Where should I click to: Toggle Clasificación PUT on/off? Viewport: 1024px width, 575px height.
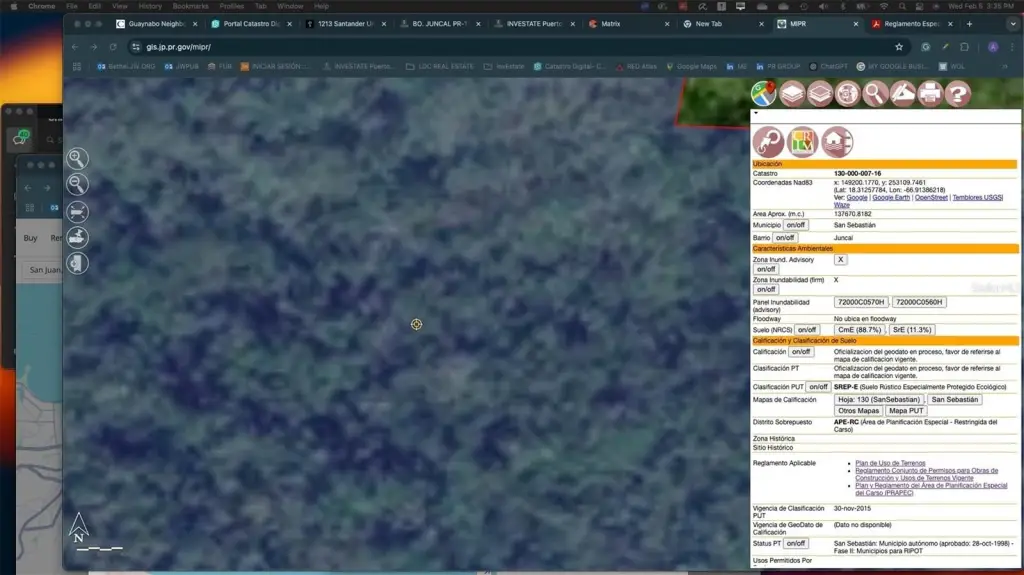click(818, 386)
